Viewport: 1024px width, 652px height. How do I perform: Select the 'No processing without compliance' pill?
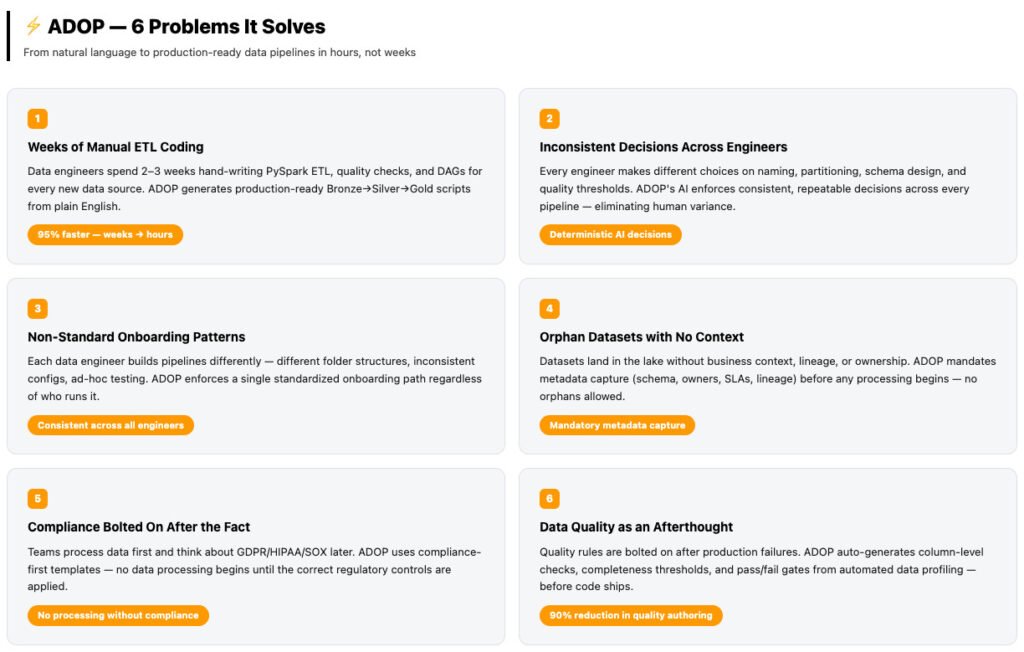(x=118, y=615)
